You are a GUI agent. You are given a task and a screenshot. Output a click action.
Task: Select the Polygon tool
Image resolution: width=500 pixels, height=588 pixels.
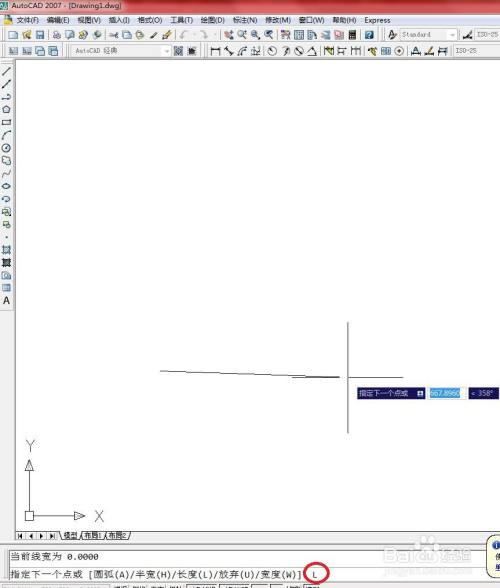click(6, 110)
